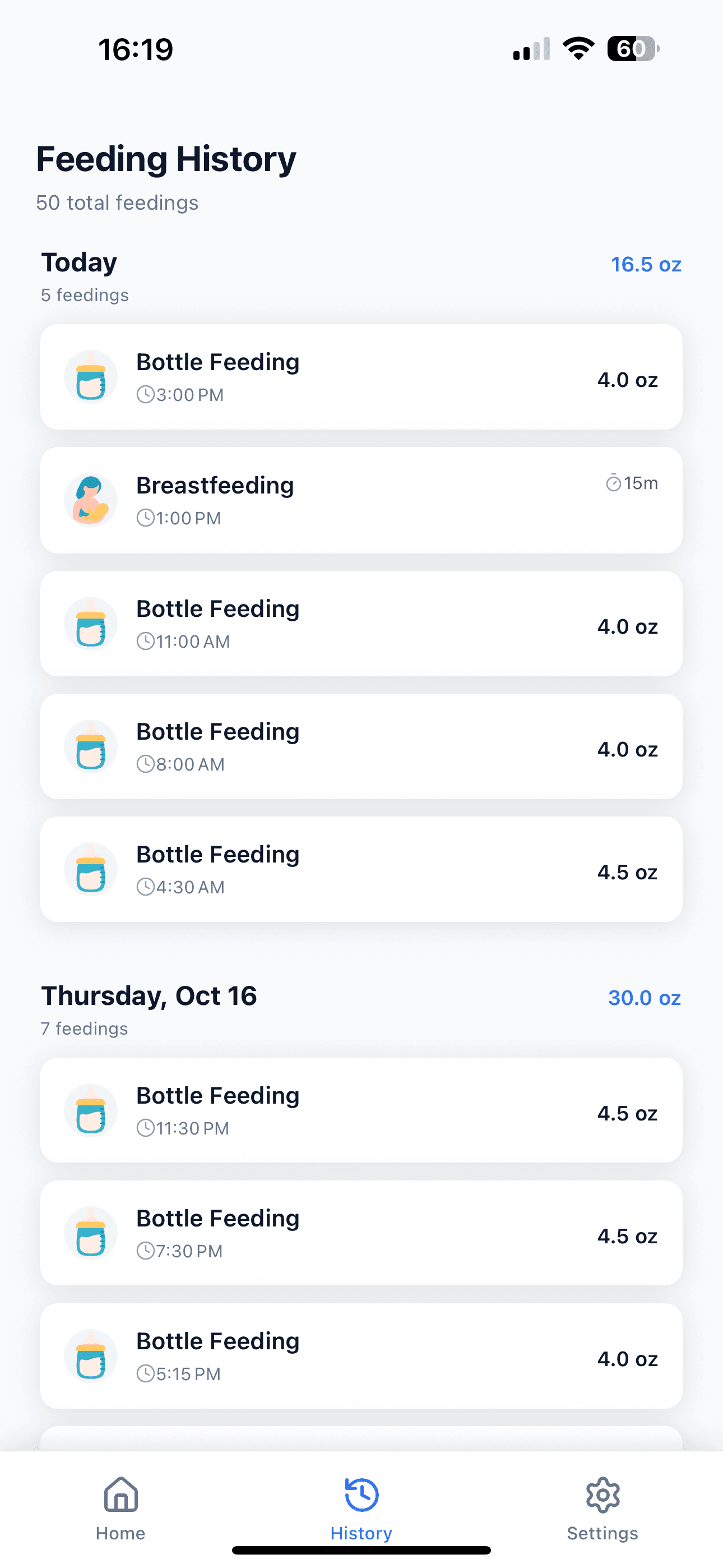This screenshot has height=1568, width=723.
Task: Tap the bottle icon for 3:00 PM feeding
Action: (x=91, y=377)
